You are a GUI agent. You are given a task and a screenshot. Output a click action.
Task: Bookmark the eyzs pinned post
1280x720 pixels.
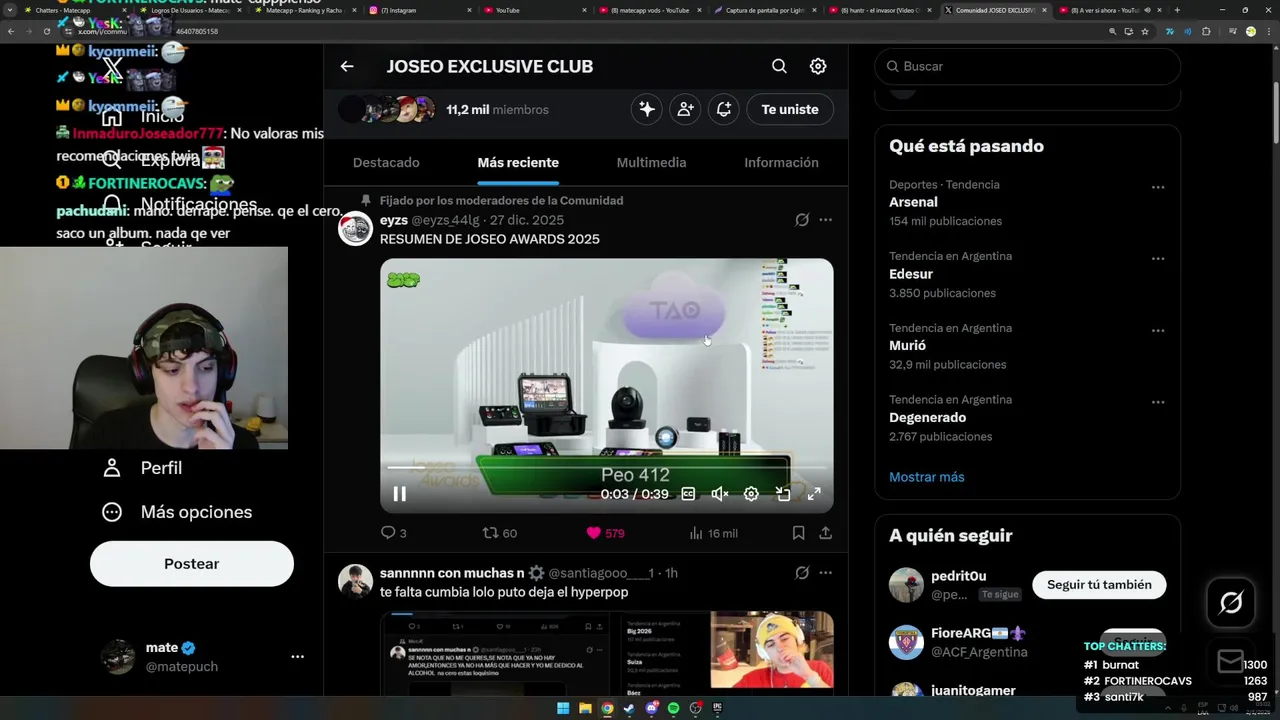click(798, 533)
